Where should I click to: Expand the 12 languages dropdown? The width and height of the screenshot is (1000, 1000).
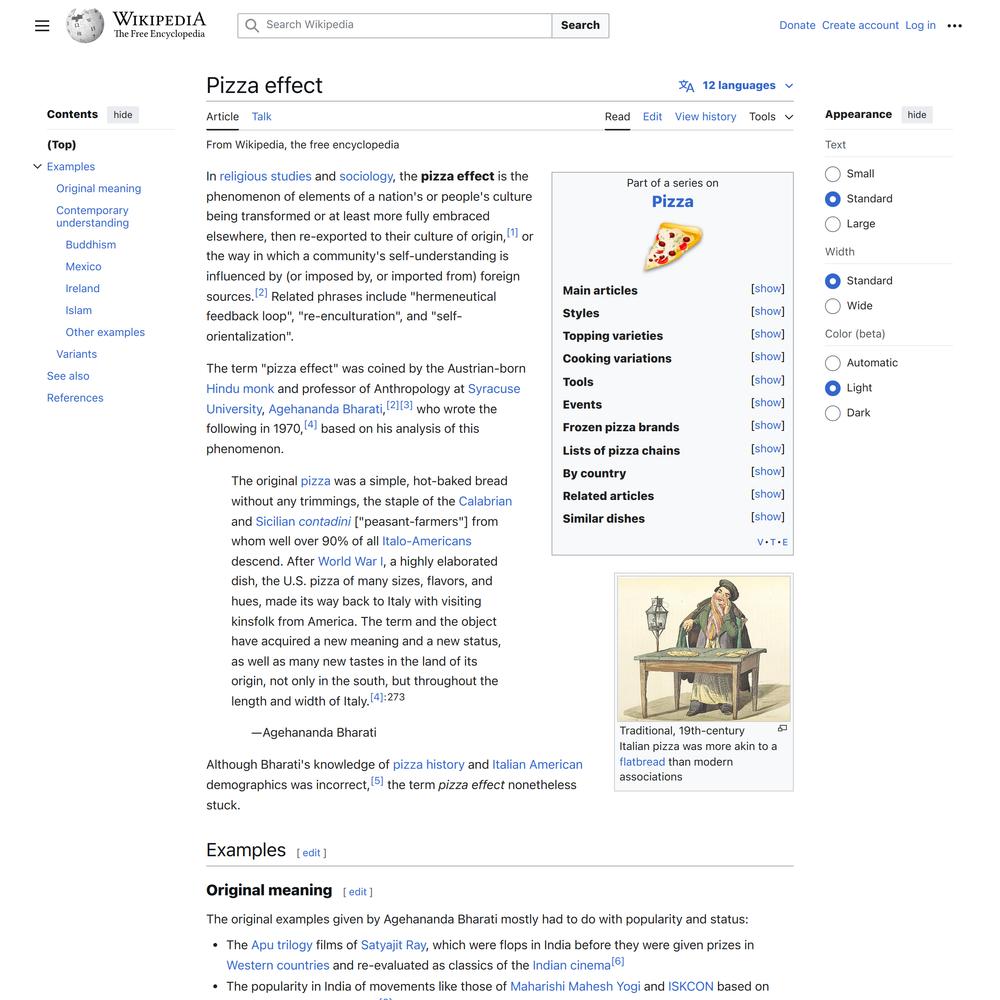(x=747, y=86)
